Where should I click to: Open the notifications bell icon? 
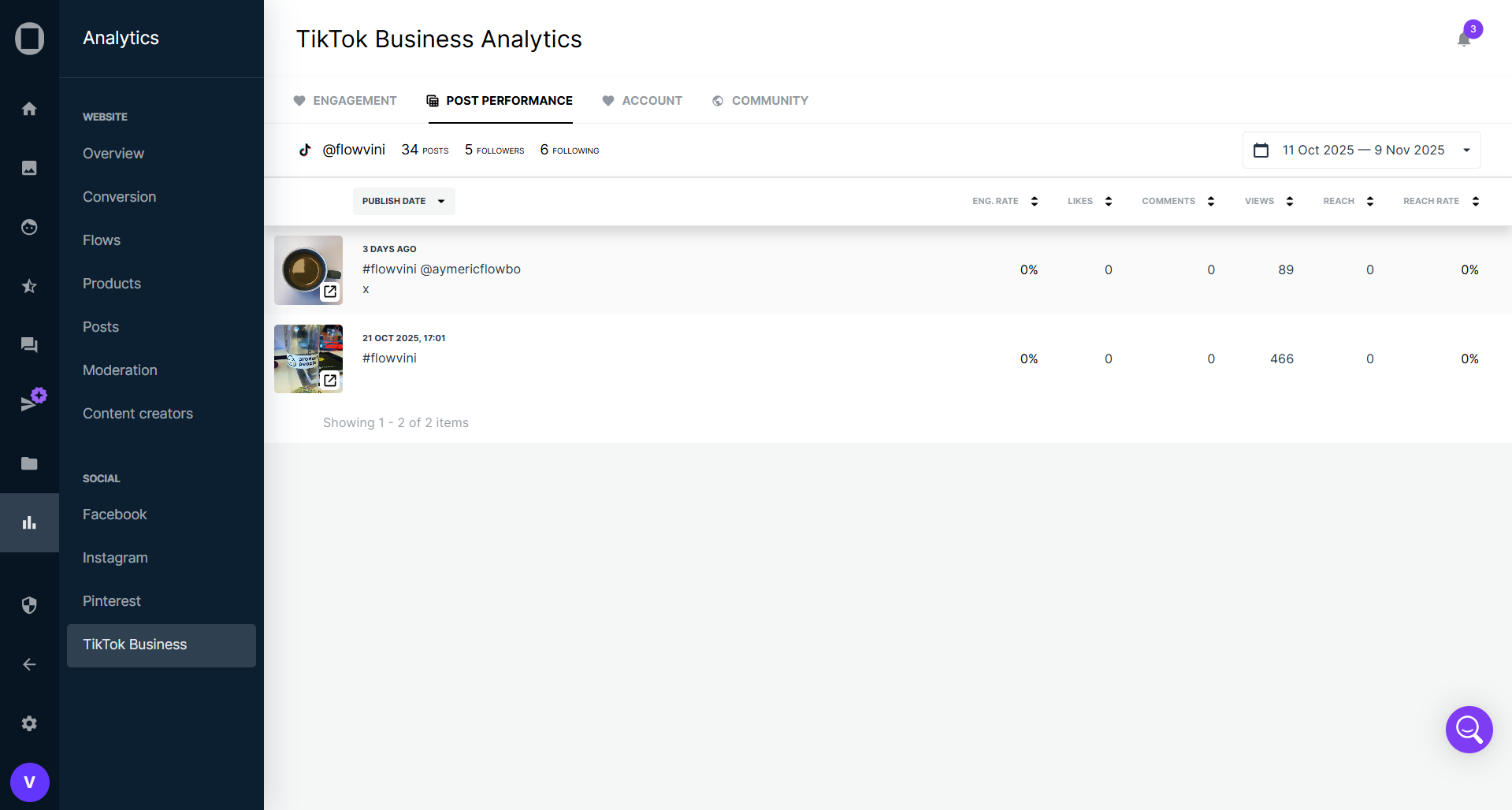[1464, 39]
